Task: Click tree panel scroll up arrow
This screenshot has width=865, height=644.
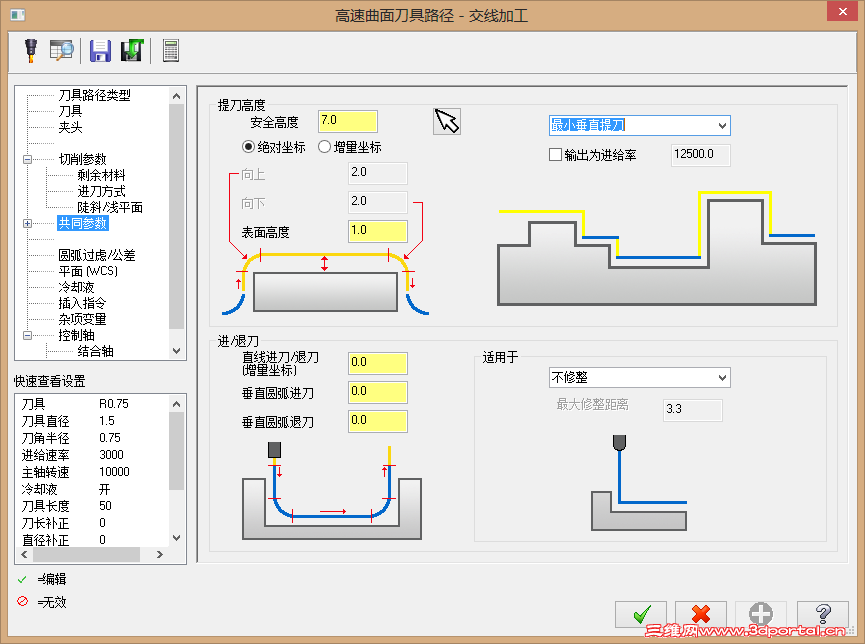Action: tap(177, 96)
